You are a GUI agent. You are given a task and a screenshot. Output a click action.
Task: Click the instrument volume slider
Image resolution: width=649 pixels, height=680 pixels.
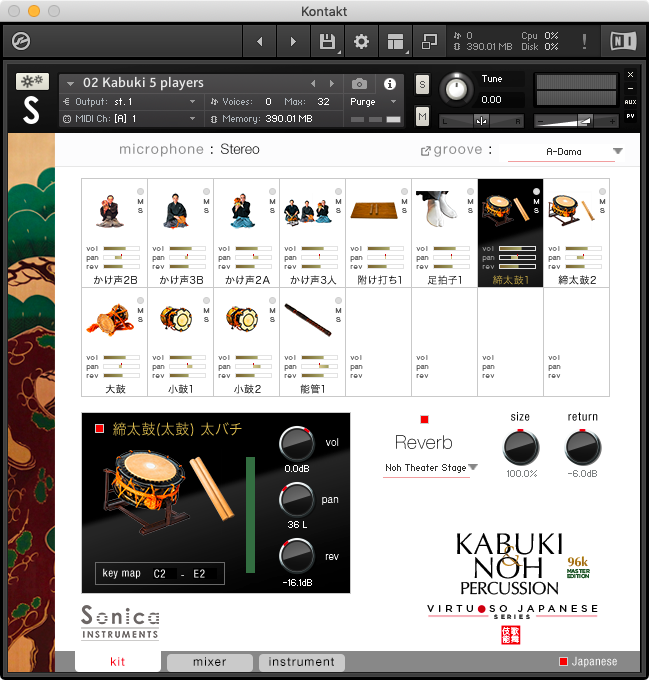coord(576,121)
